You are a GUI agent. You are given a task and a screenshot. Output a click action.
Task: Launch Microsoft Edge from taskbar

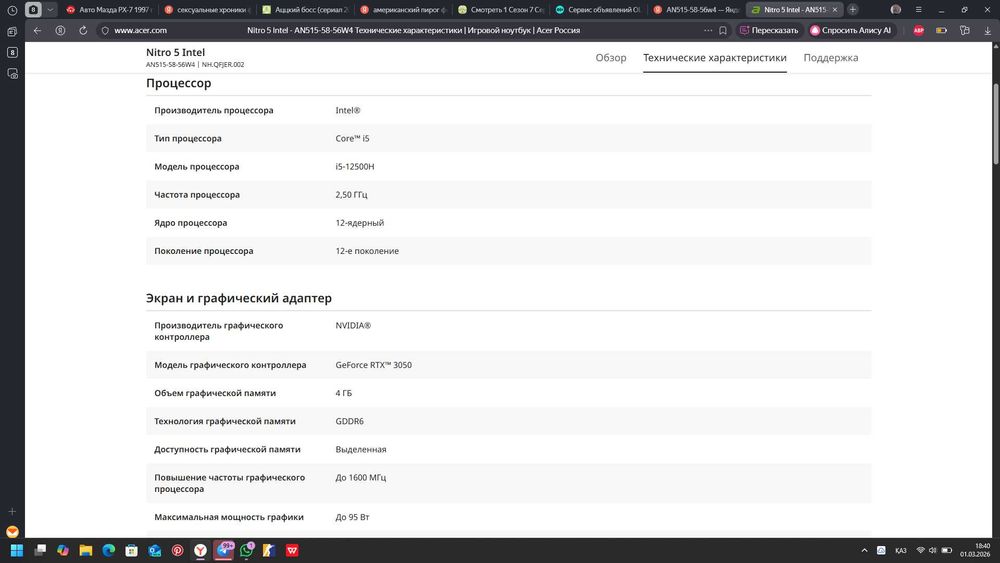coord(108,550)
